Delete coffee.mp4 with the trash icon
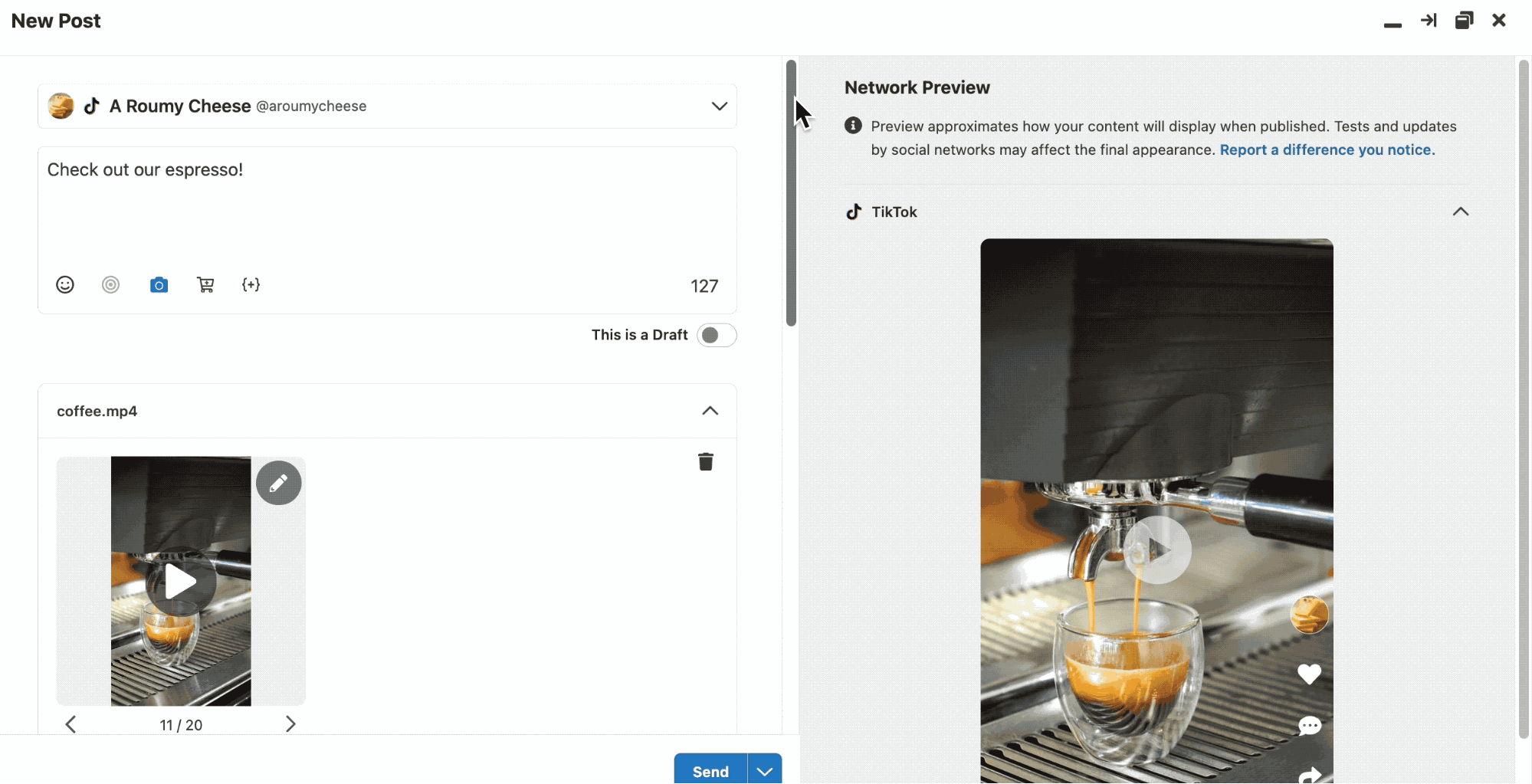 pos(706,461)
